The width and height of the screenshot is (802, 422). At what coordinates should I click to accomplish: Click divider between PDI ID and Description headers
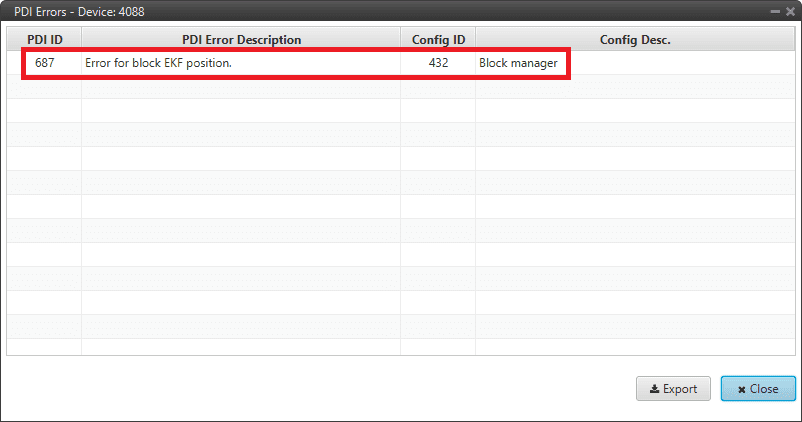tap(81, 40)
